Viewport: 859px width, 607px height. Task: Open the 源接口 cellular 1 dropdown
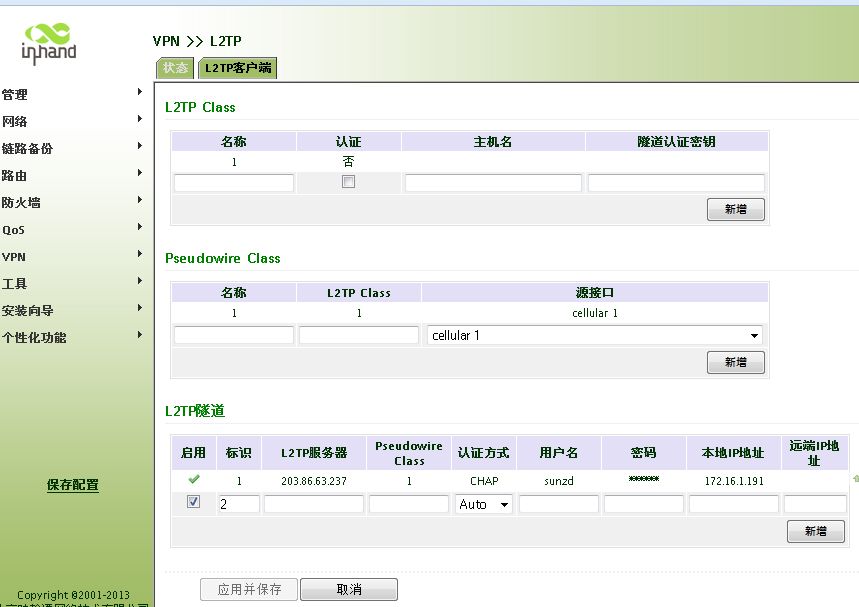[x=594, y=336]
